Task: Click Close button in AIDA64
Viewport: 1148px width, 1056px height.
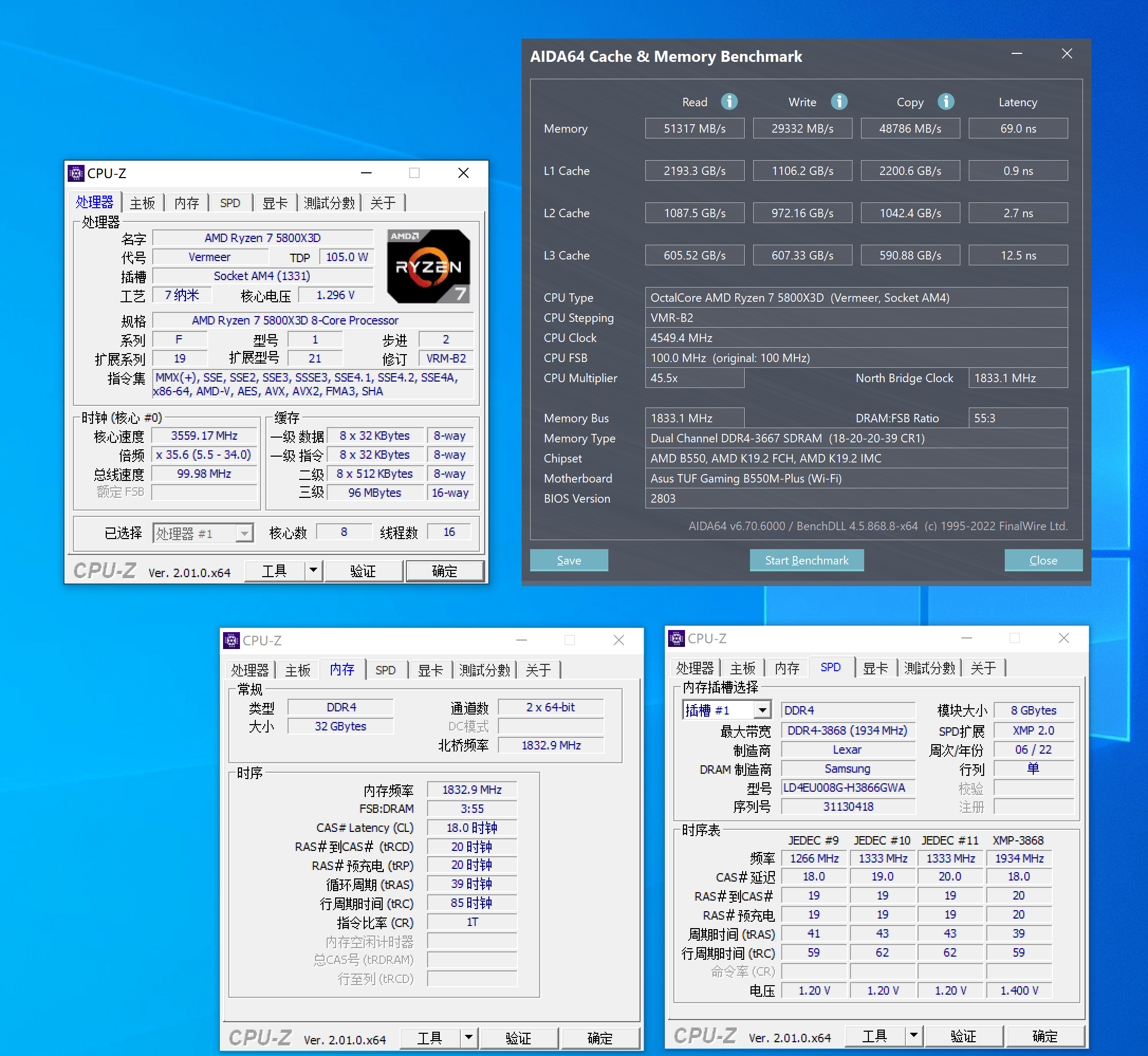Action: click(1043, 560)
